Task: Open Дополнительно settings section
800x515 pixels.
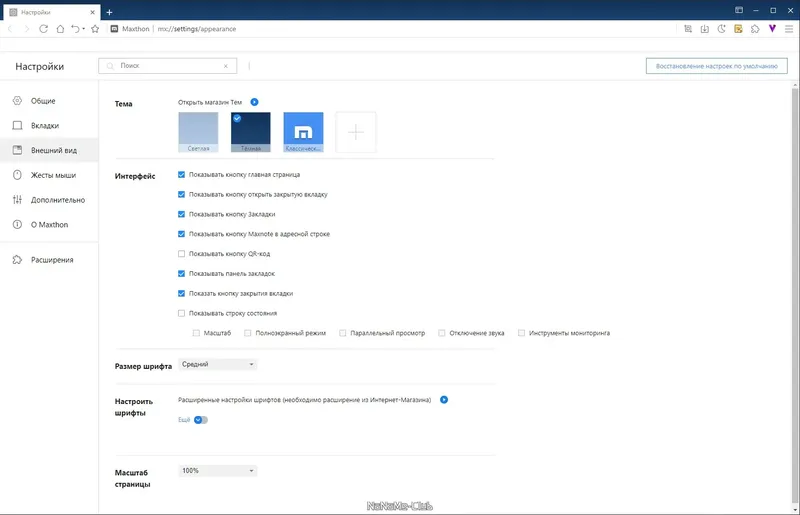Action: 49,200
